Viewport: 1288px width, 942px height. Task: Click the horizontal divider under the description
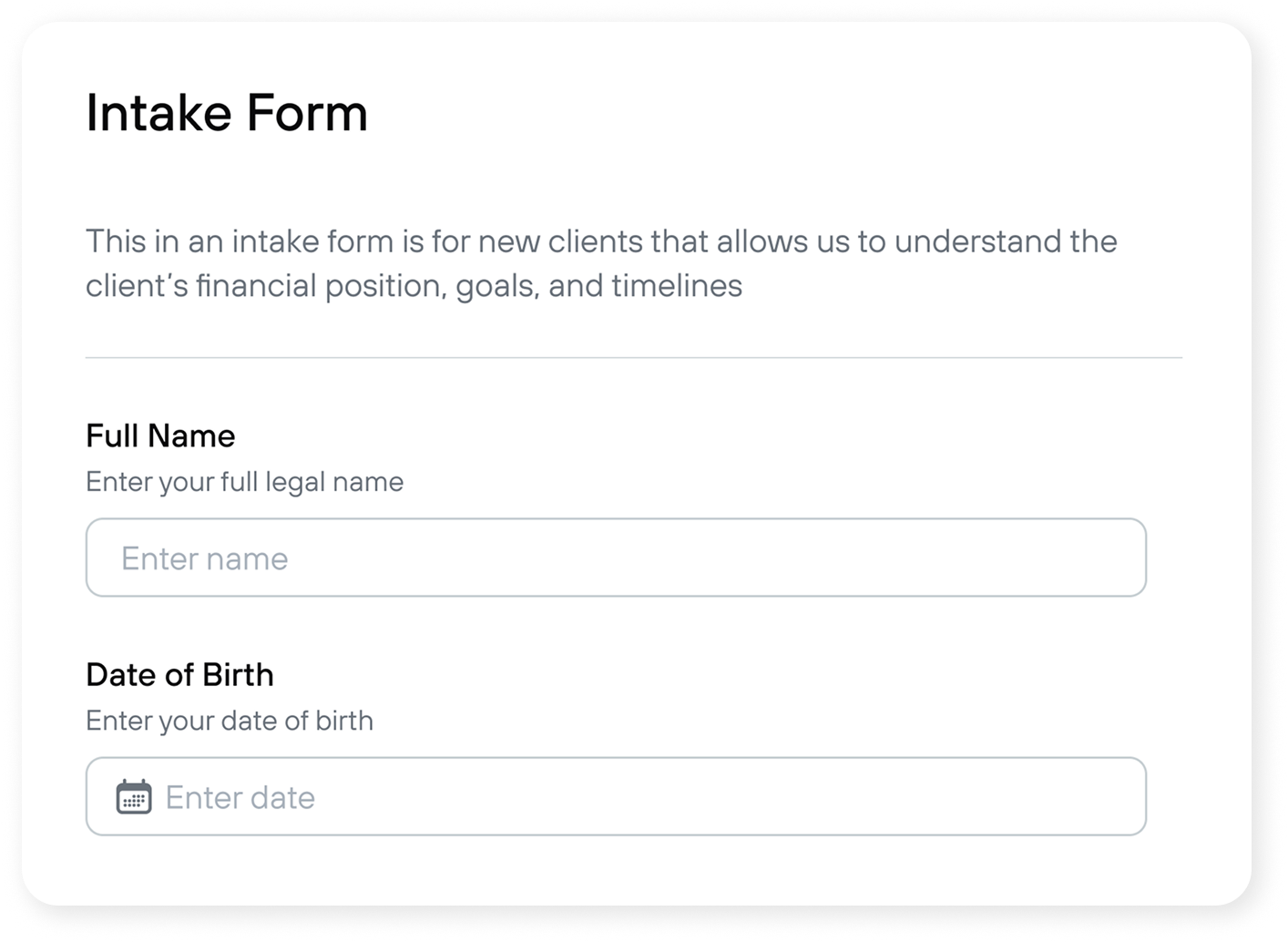click(634, 358)
